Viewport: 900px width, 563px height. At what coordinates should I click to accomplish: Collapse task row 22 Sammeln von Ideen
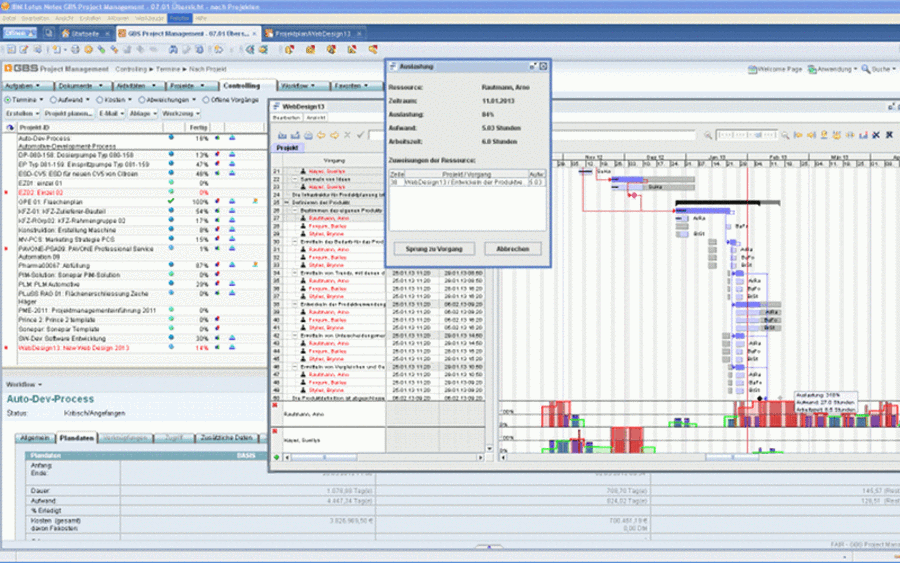(295, 179)
